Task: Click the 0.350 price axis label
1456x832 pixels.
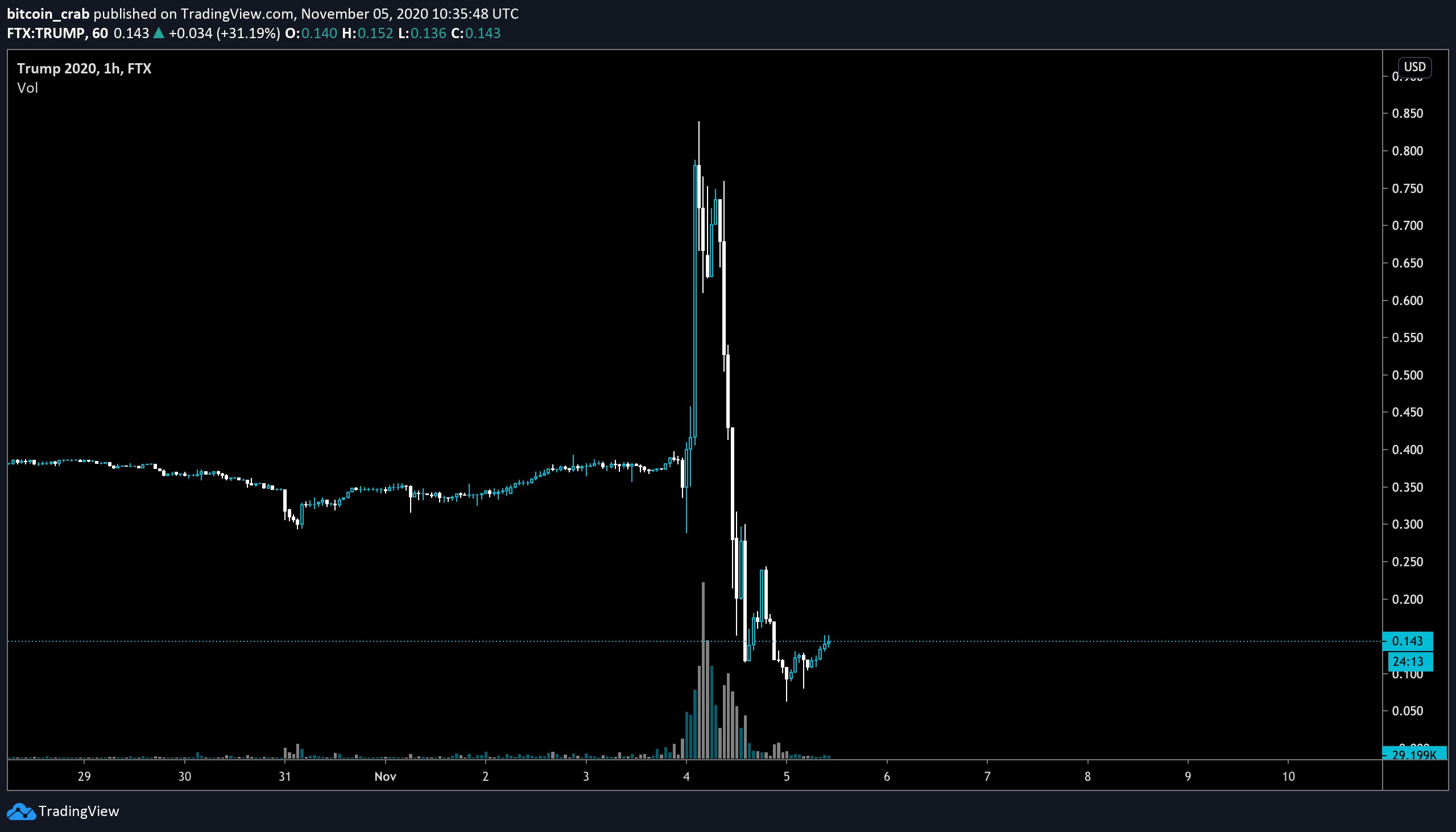Action: (x=1408, y=488)
